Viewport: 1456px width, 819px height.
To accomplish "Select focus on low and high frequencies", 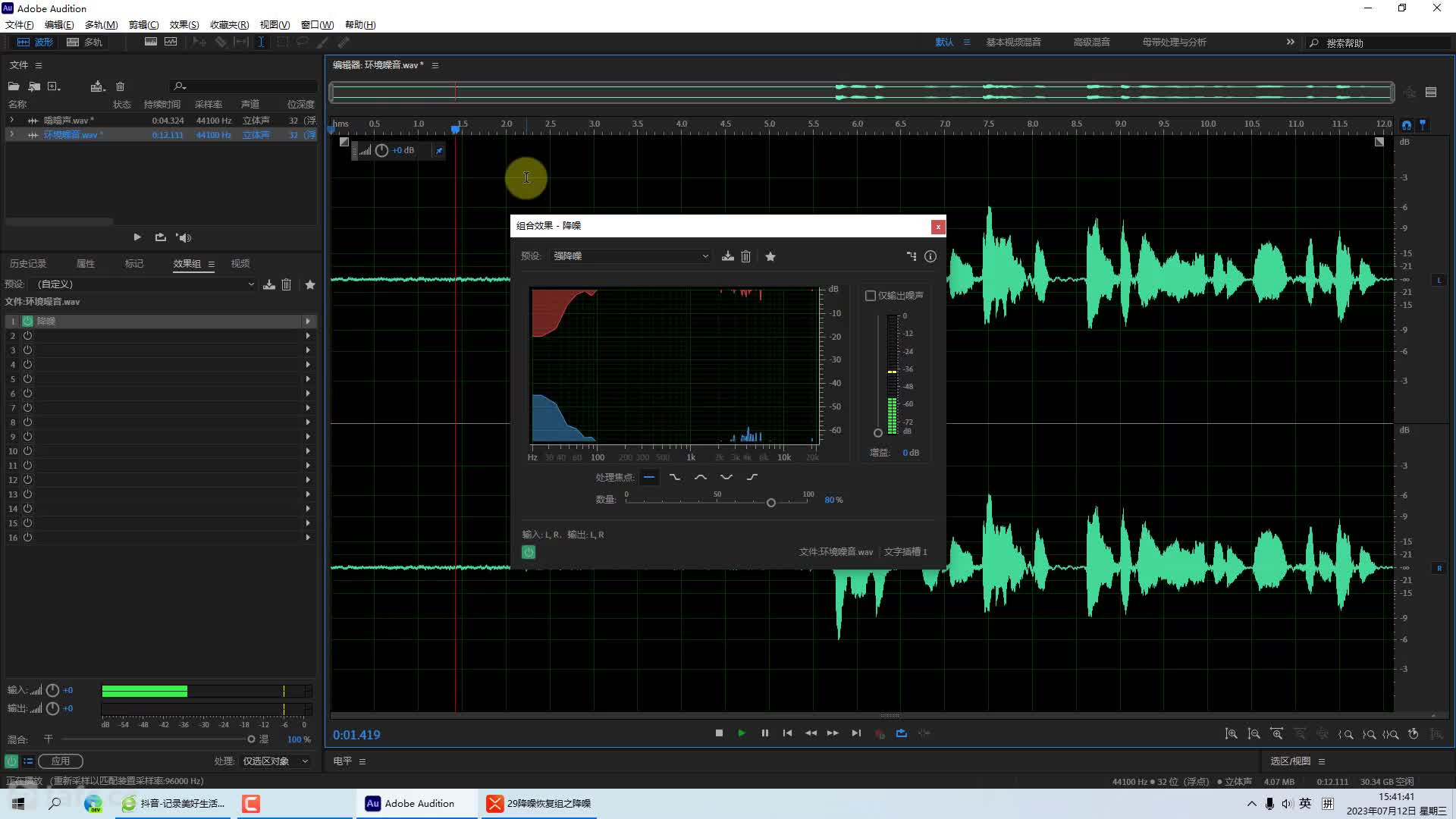I will [x=726, y=477].
